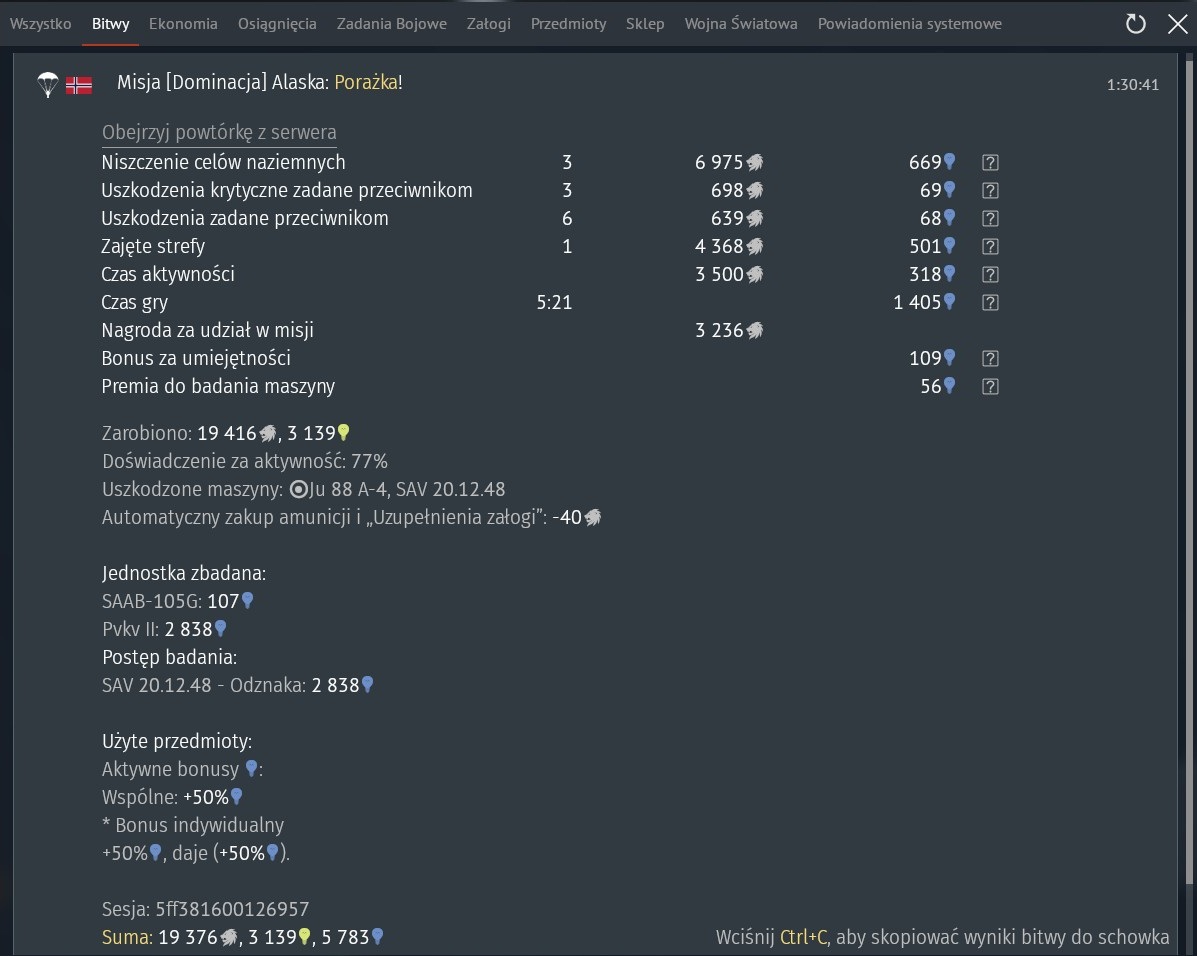Open help icon beside Zajęte strefy

[990, 246]
